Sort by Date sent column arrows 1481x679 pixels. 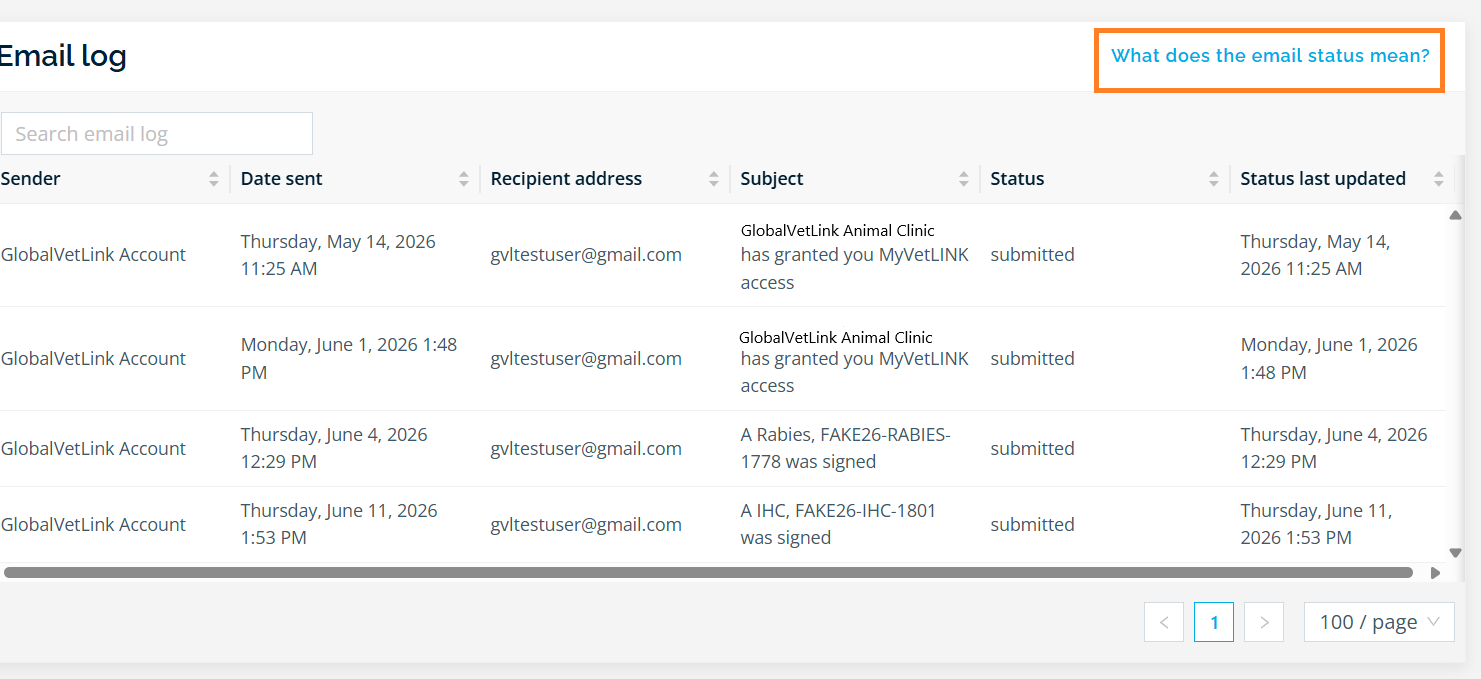tap(464, 179)
